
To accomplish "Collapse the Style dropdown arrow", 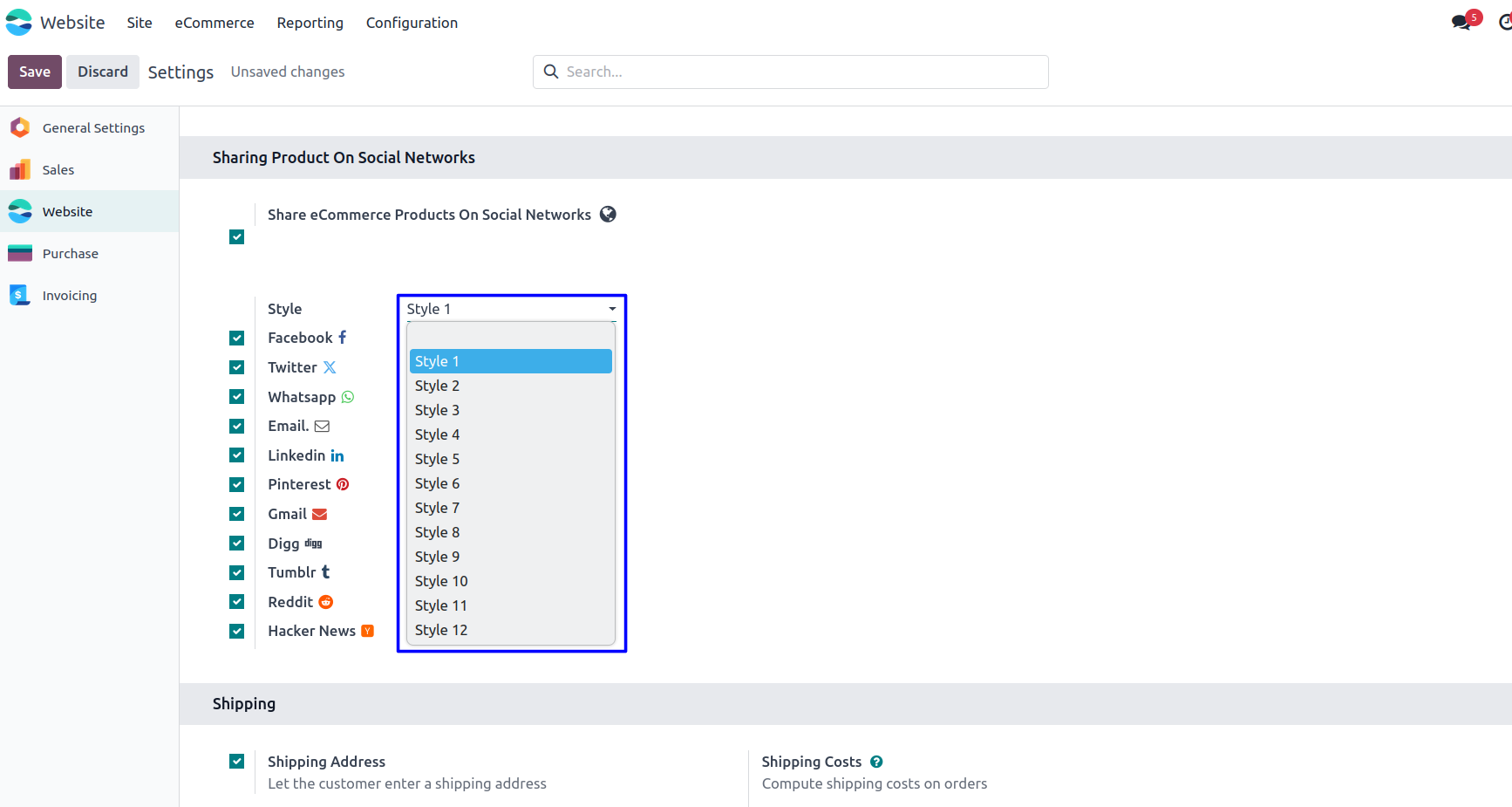I will tap(612, 309).
